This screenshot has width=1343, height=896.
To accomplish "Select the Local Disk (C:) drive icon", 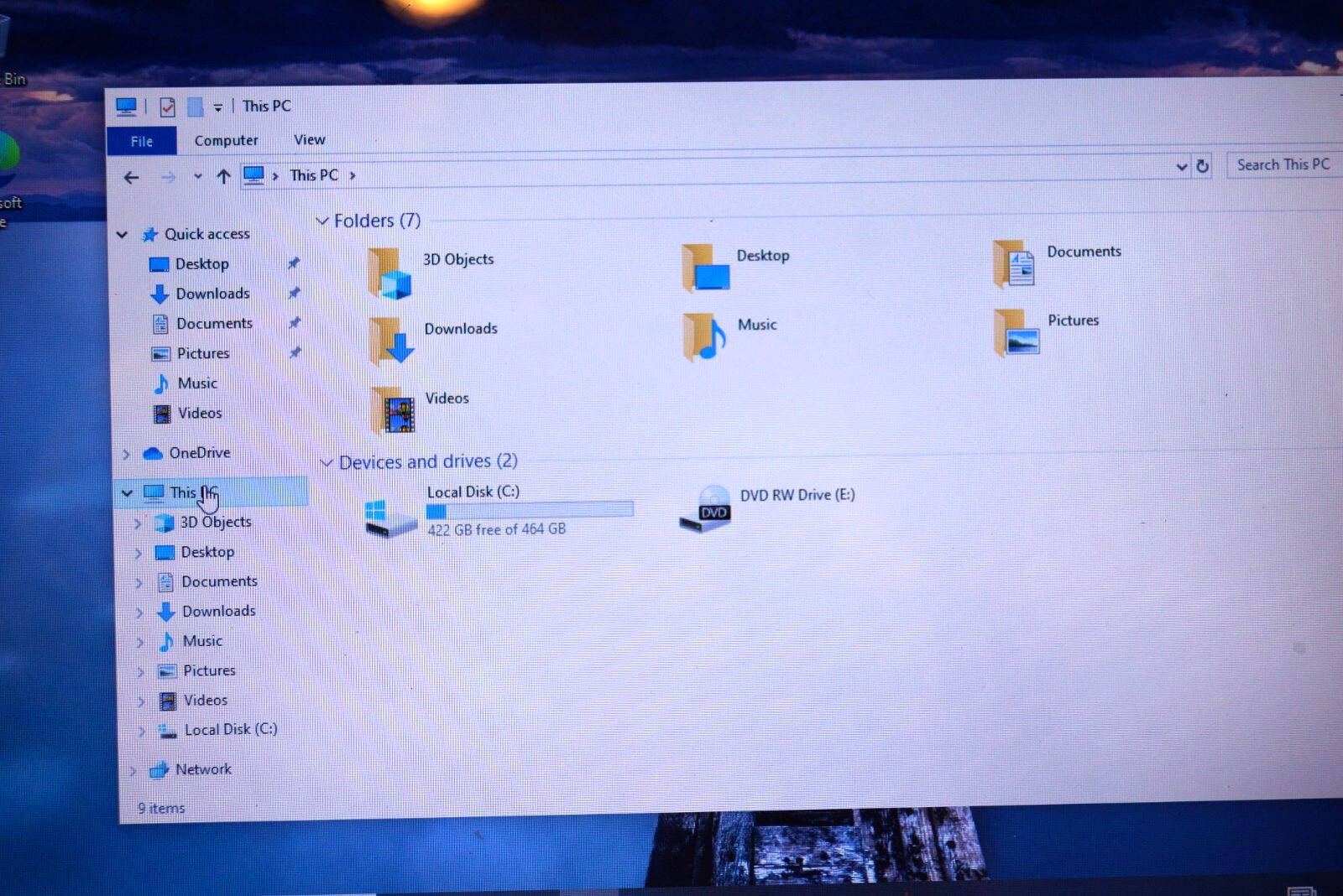I will 391,518.
